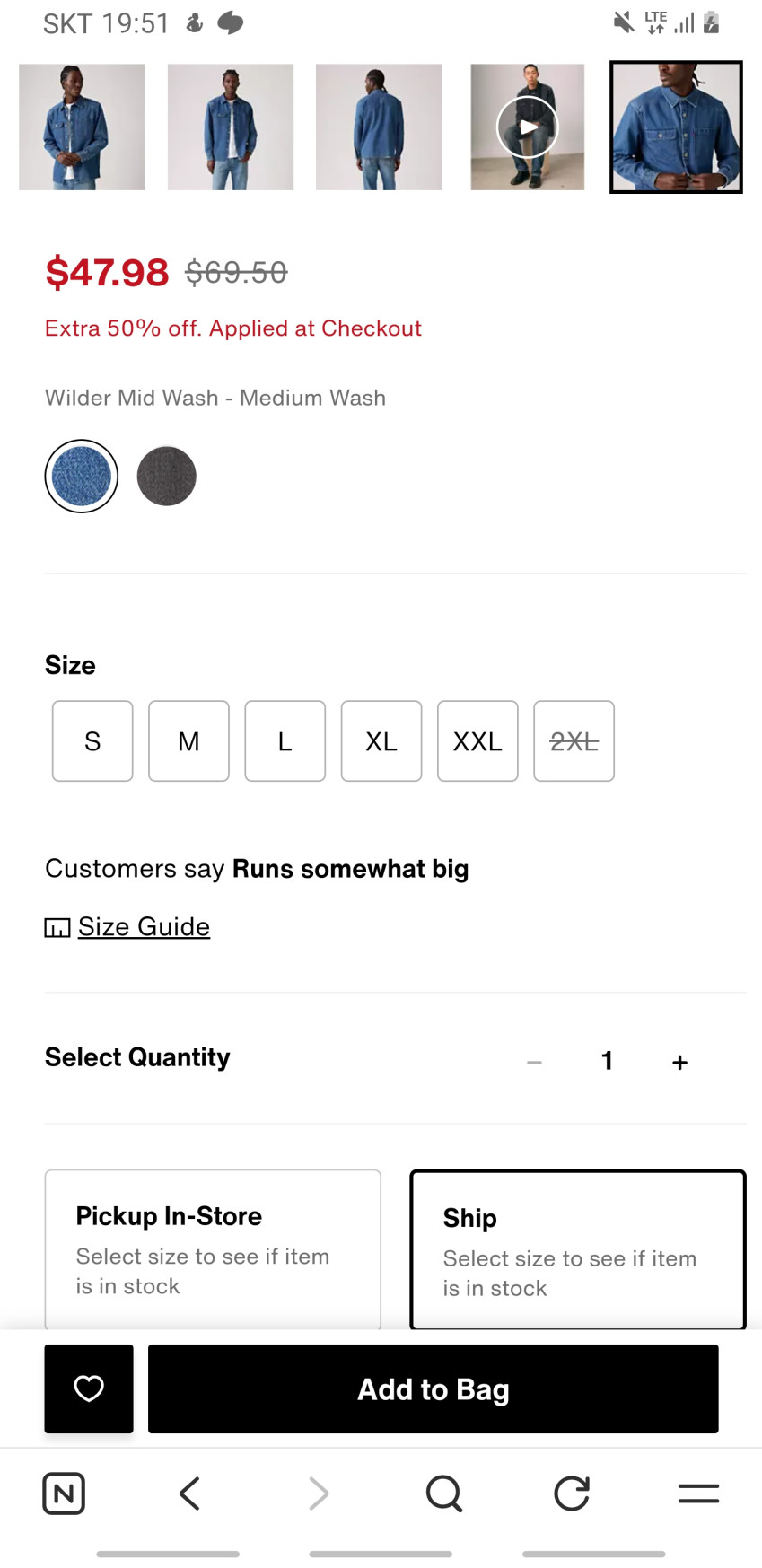Go back with the browser back arrow

[189, 1494]
